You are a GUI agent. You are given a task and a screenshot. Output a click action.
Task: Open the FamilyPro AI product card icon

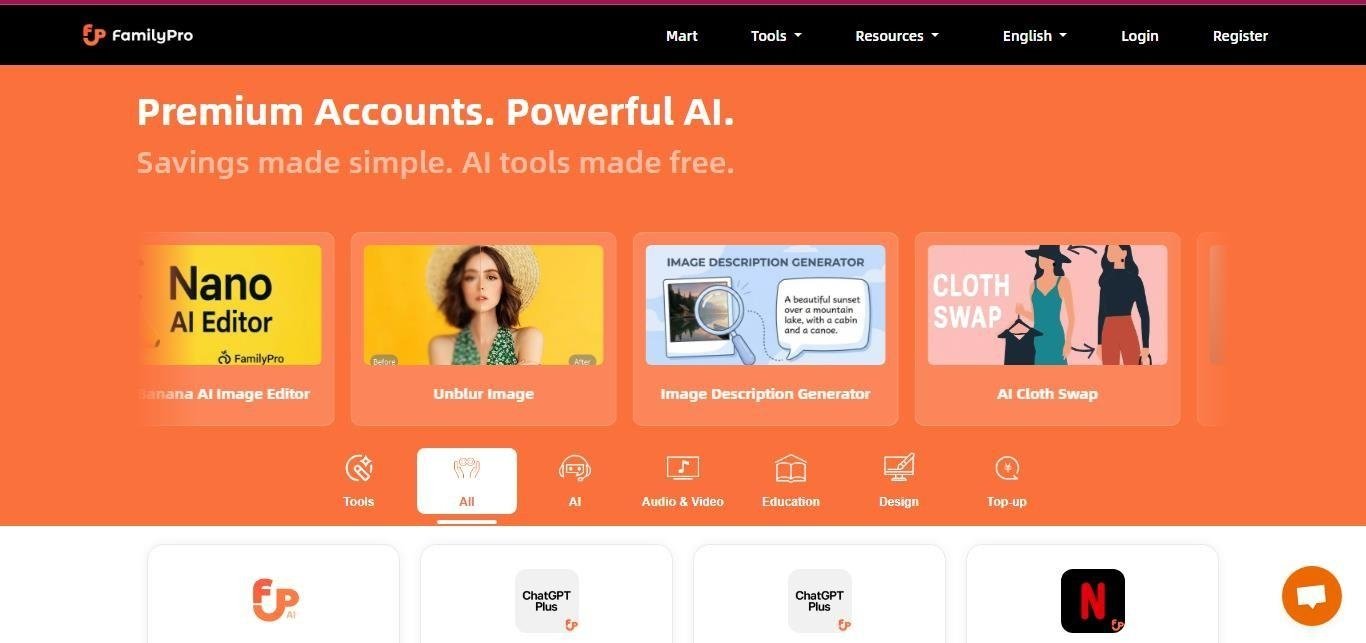[x=274, y=600]
